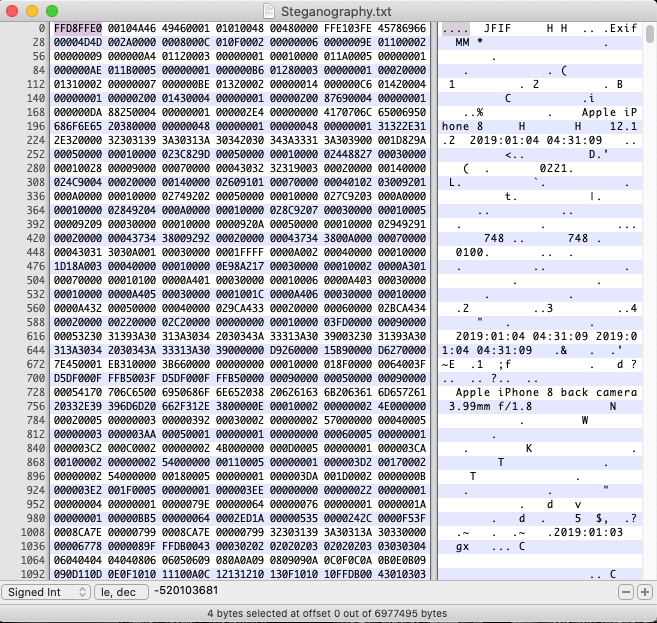Click '0221.' in the ASCII column
This screenshot has height=623, width=657.
[x=557, y=168]
